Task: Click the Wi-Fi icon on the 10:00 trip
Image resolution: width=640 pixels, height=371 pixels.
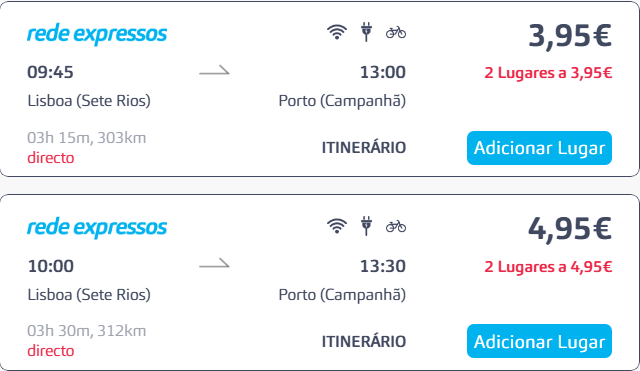Action: [x=337, y=226]
